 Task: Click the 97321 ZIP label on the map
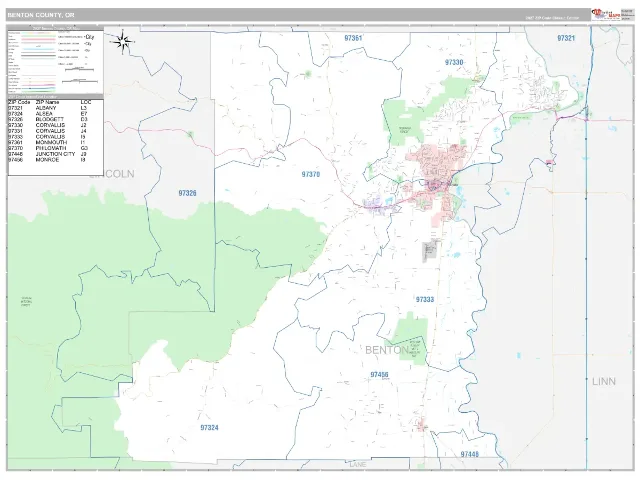[566, 38]
